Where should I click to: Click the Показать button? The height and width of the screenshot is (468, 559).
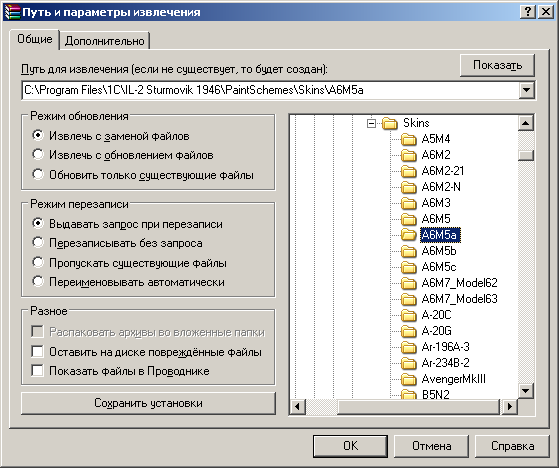pyautogui.click(x=497, y=65)
